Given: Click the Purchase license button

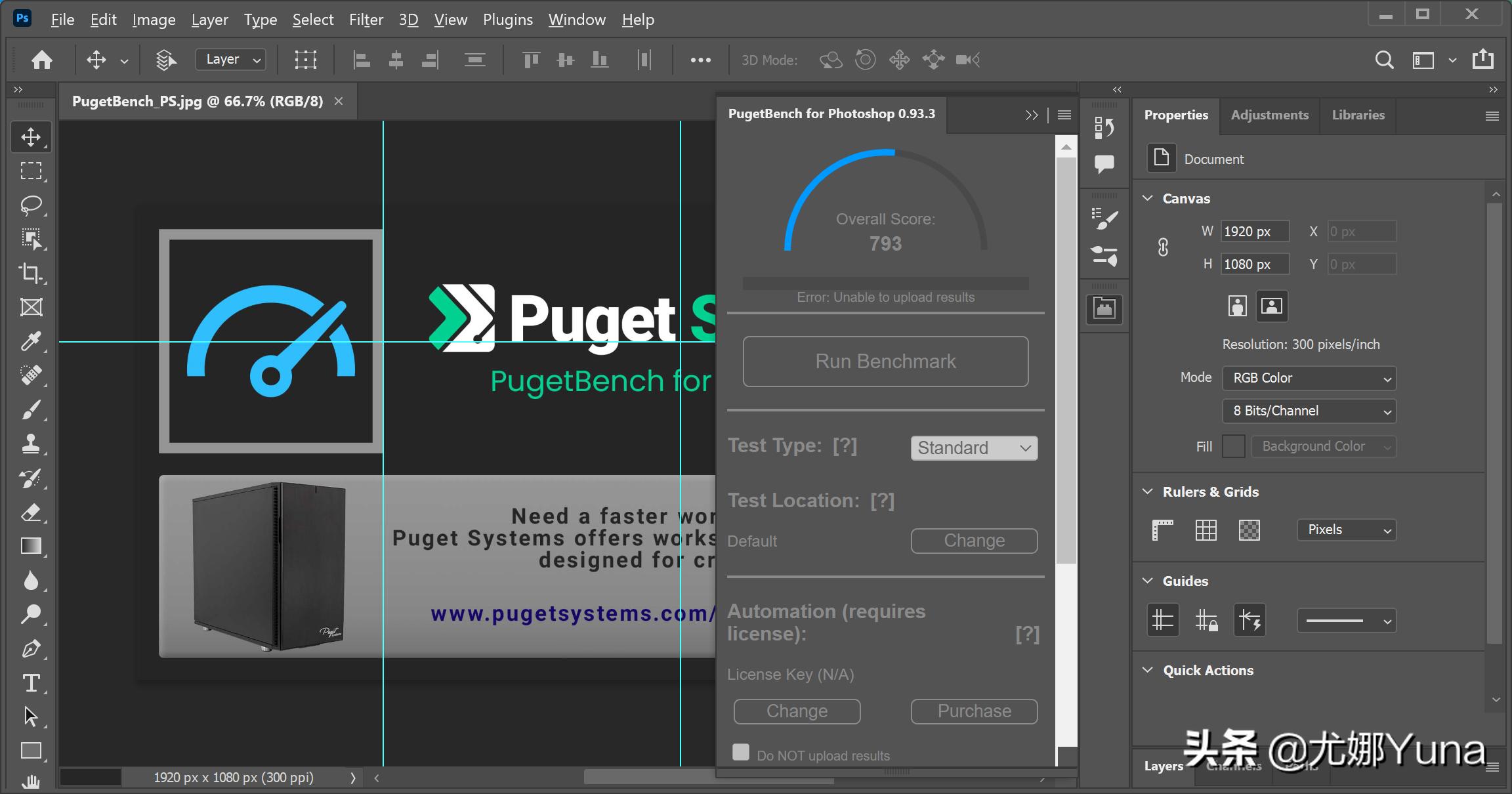Looking at the screenshot, I should (x=974, y=711).
